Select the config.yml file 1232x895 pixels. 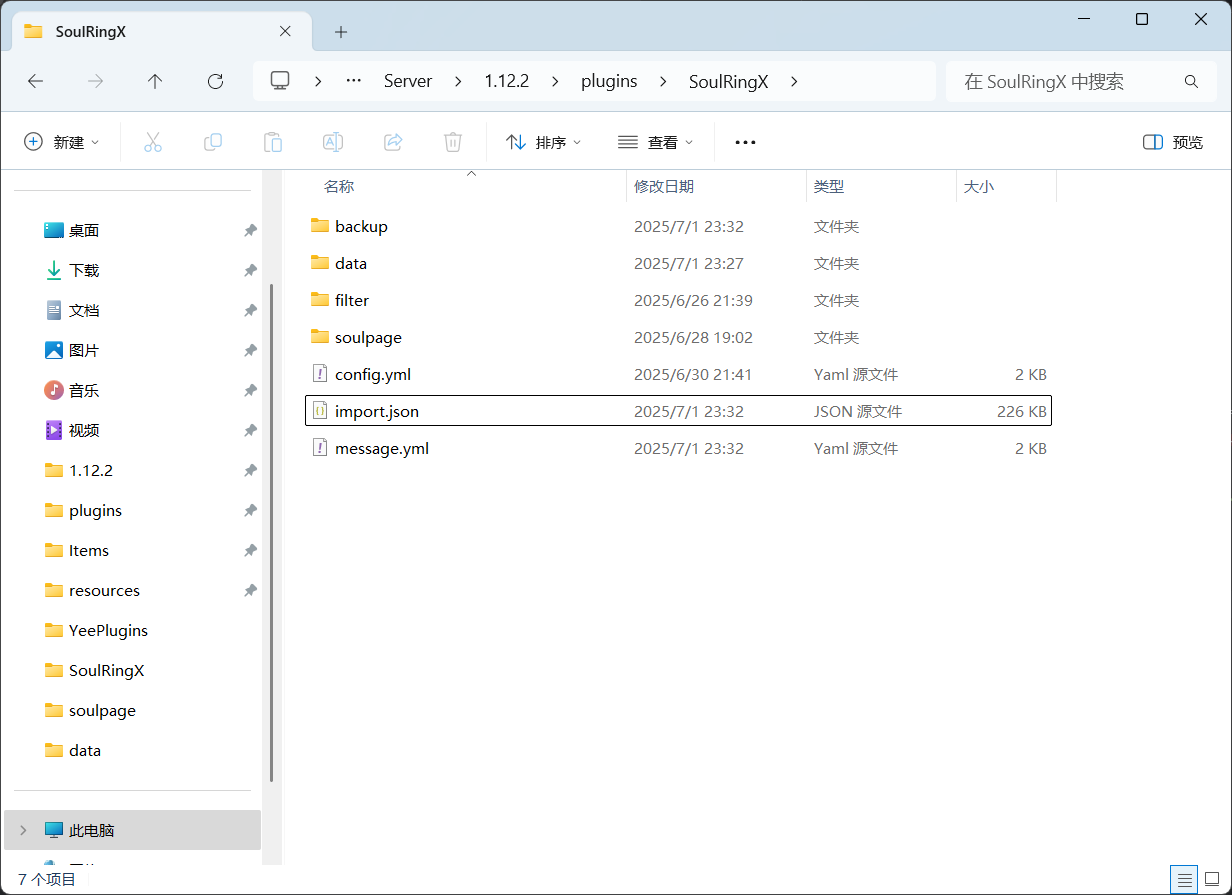click(x=373, y=374)
